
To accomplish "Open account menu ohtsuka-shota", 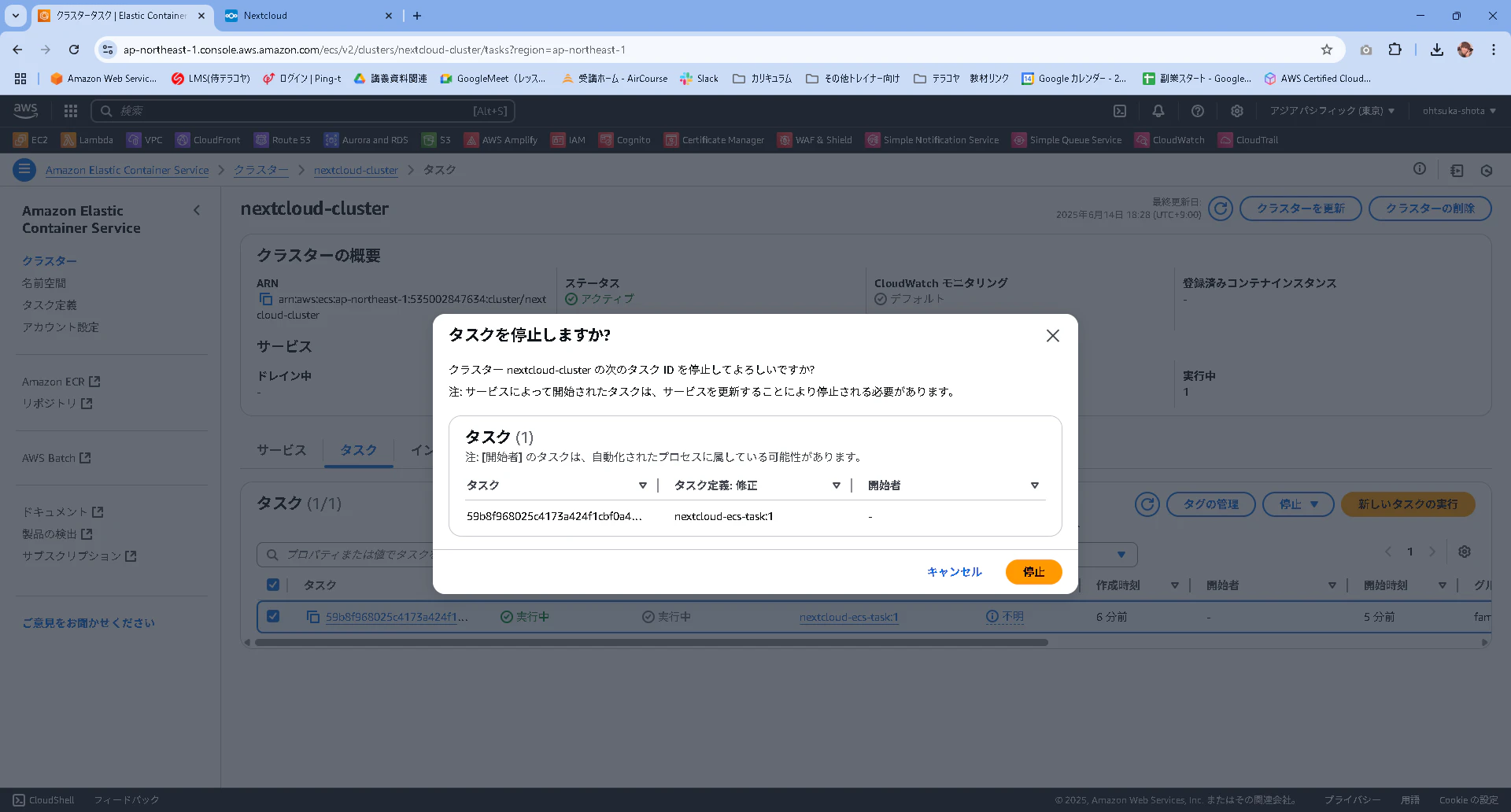I will tap(1459, 111).
